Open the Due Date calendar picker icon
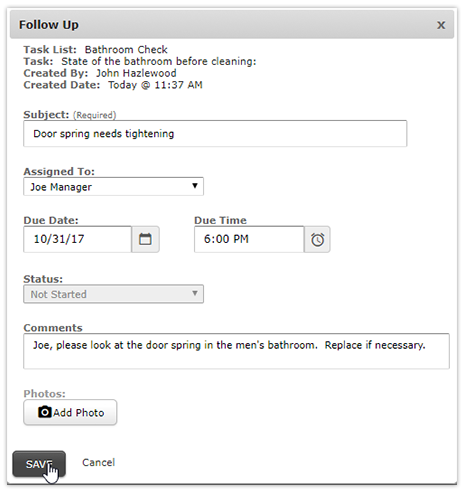Image resolution: width=465 pixels, height=493 pixels. (145, 239)
